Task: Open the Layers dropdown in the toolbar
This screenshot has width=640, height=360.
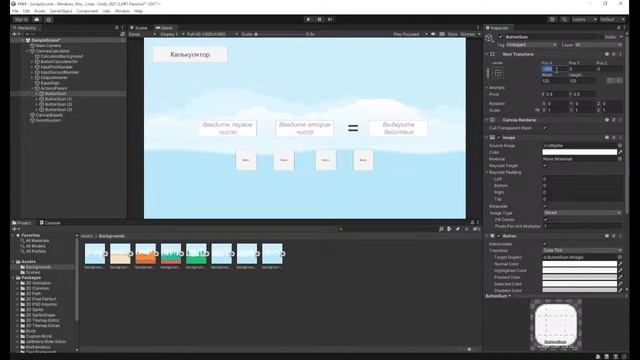Action: pyautogui.click(x=584, y=20)
